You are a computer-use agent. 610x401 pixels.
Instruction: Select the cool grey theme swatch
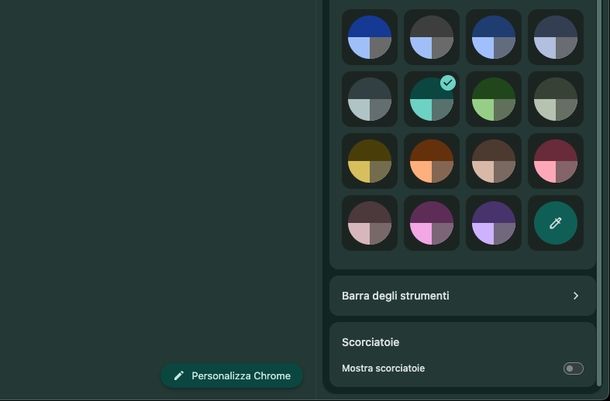pos(370,99)
